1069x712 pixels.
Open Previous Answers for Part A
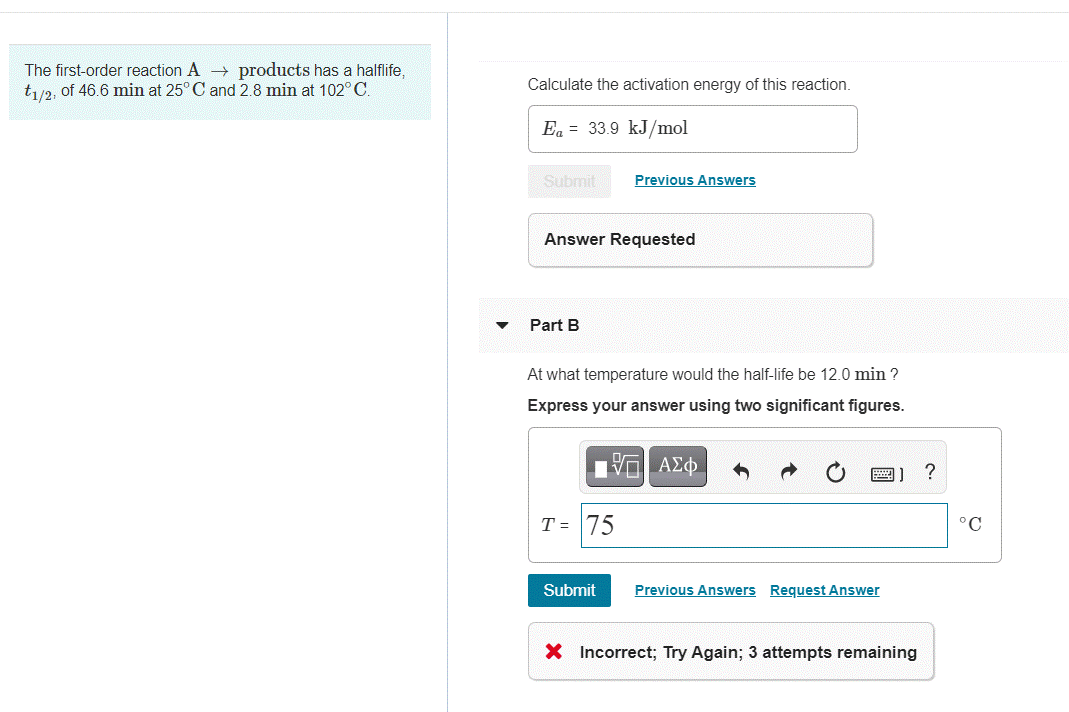[x=695, y=180]
